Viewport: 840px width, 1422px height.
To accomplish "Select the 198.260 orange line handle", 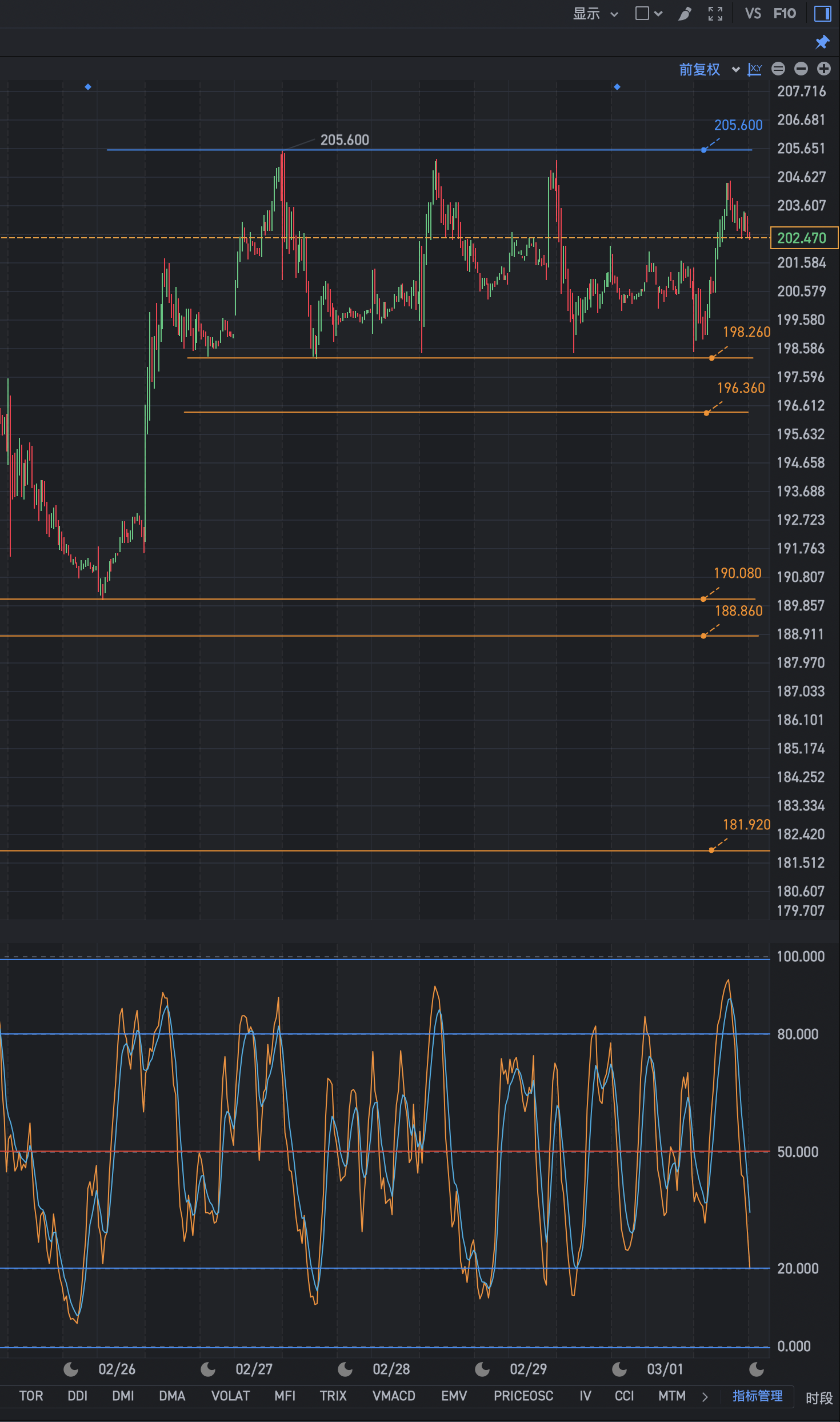I will (x=711, y=358).
